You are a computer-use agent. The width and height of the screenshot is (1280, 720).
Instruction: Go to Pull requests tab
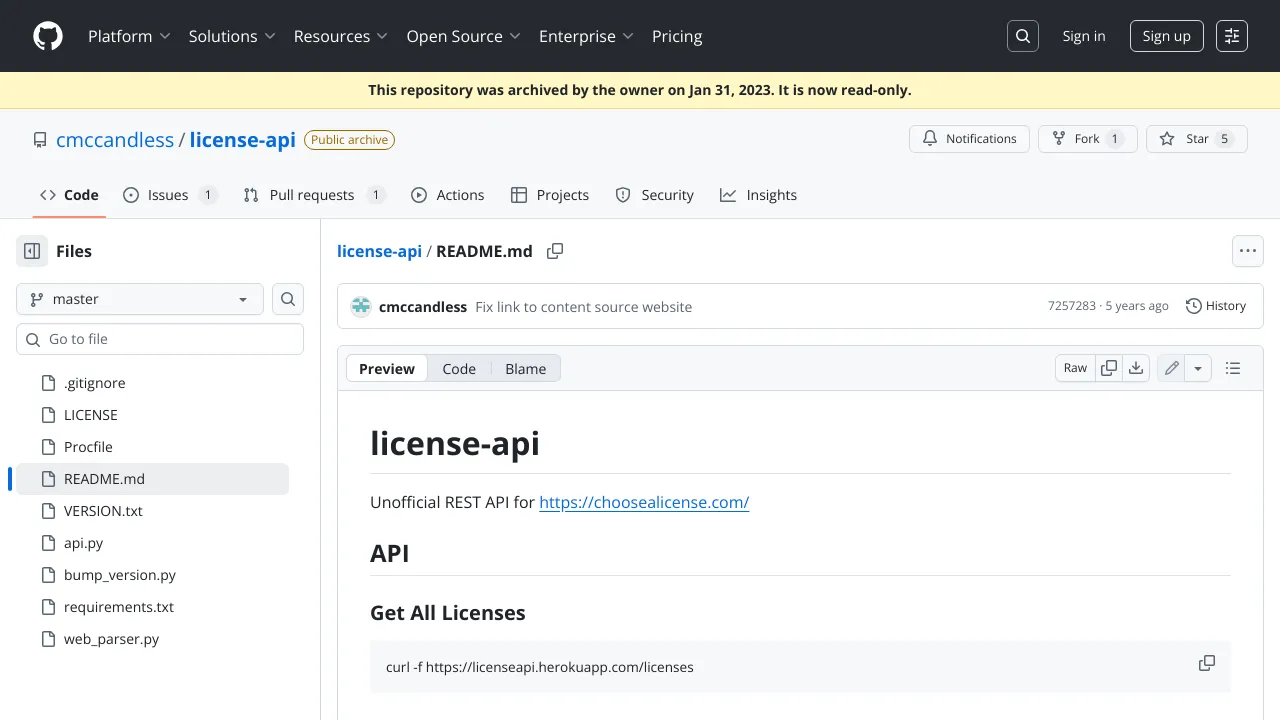315,195
